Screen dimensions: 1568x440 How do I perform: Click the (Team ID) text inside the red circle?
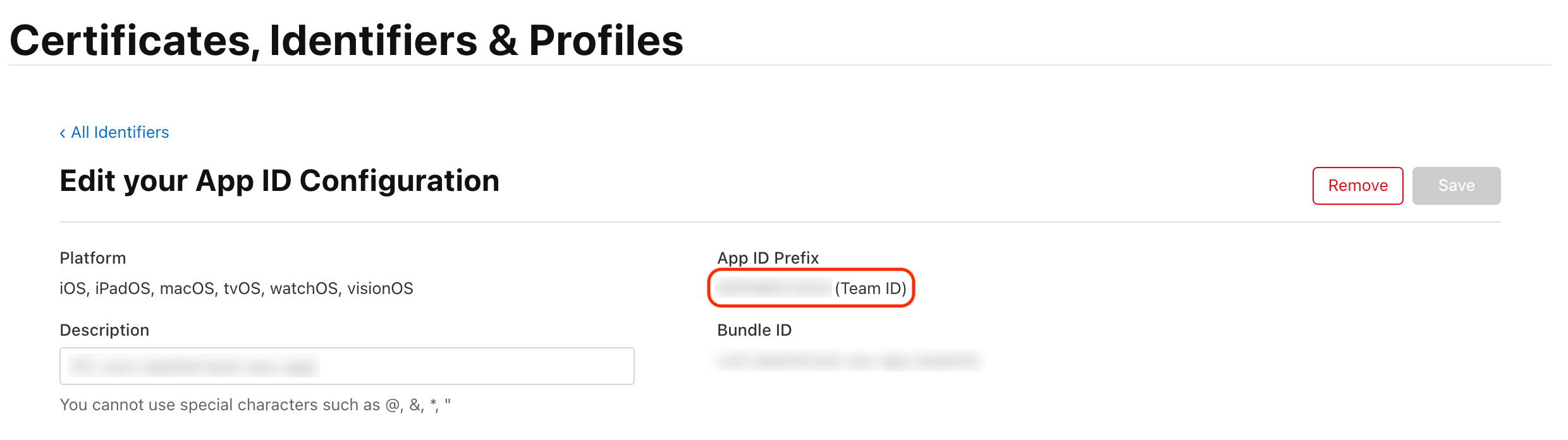click(871, 288)
